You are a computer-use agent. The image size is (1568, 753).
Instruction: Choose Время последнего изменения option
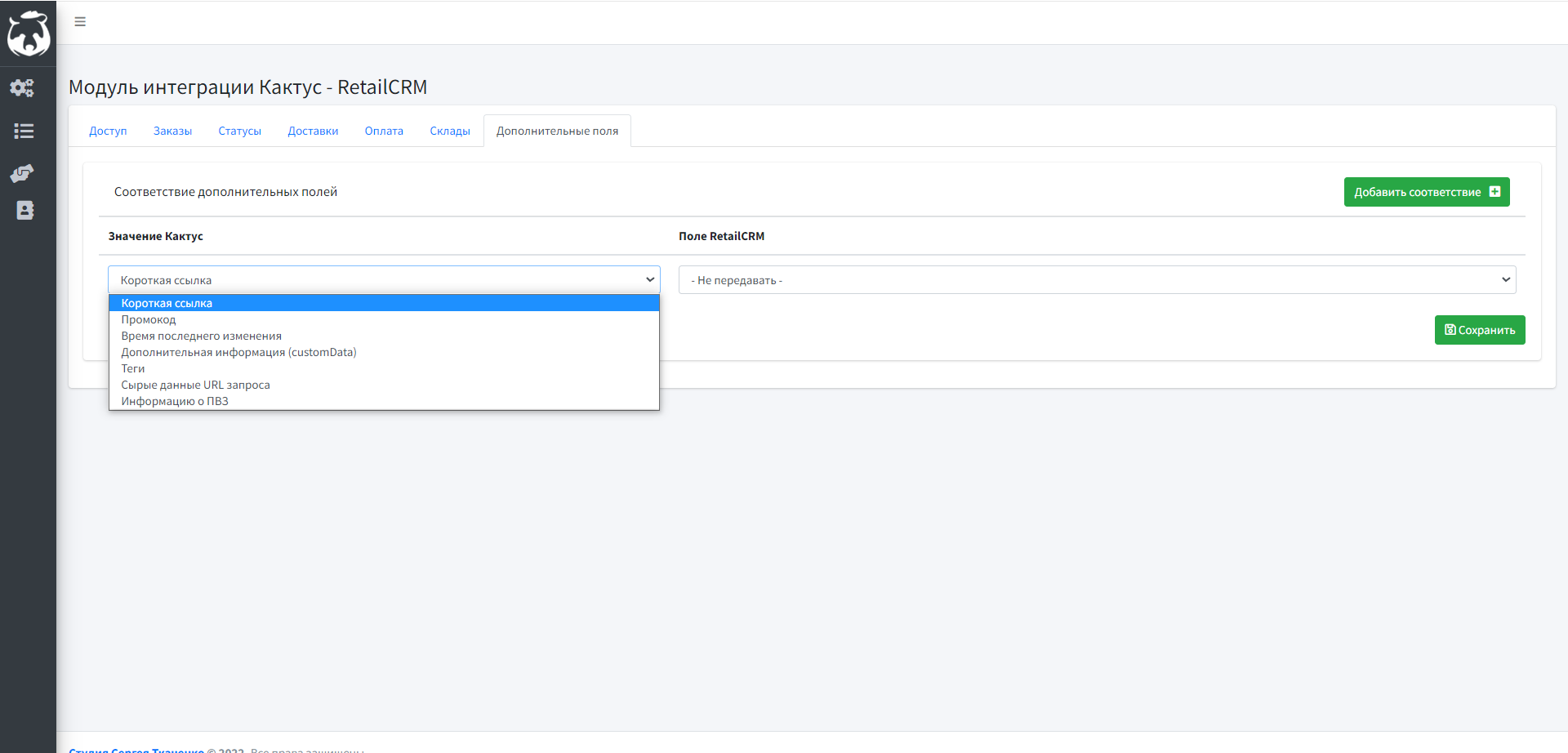coord(384,336)
